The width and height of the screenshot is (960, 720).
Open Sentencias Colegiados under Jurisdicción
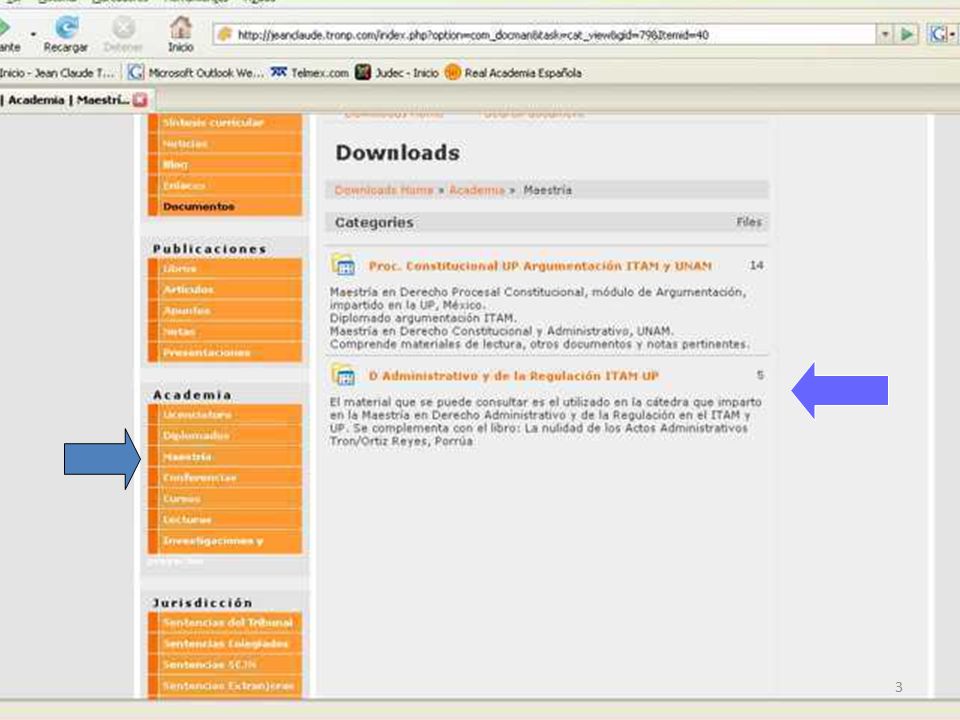coord(225,643)
